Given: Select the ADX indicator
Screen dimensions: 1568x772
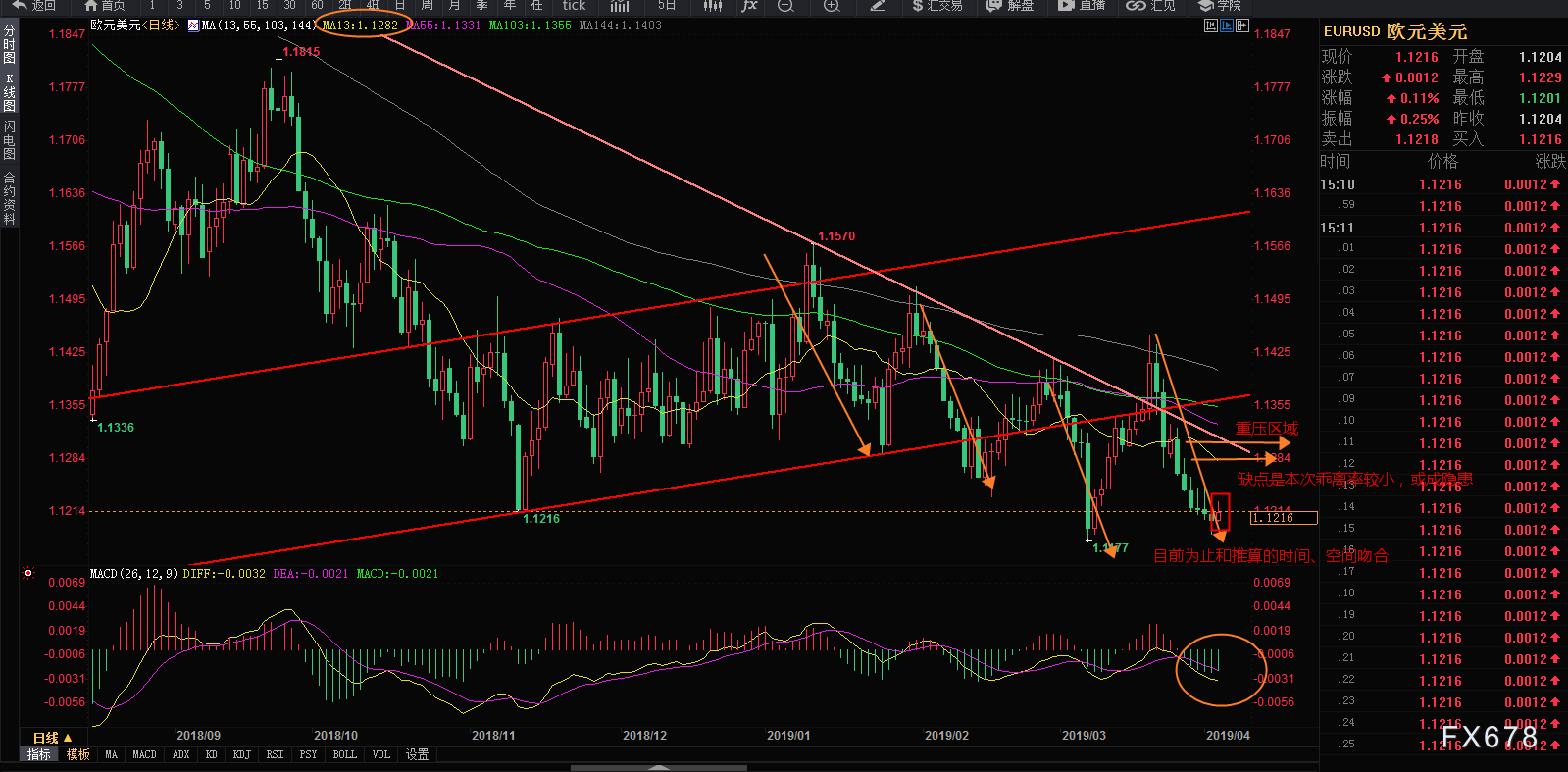Looking at the screenshot, I should coord(180,754).
